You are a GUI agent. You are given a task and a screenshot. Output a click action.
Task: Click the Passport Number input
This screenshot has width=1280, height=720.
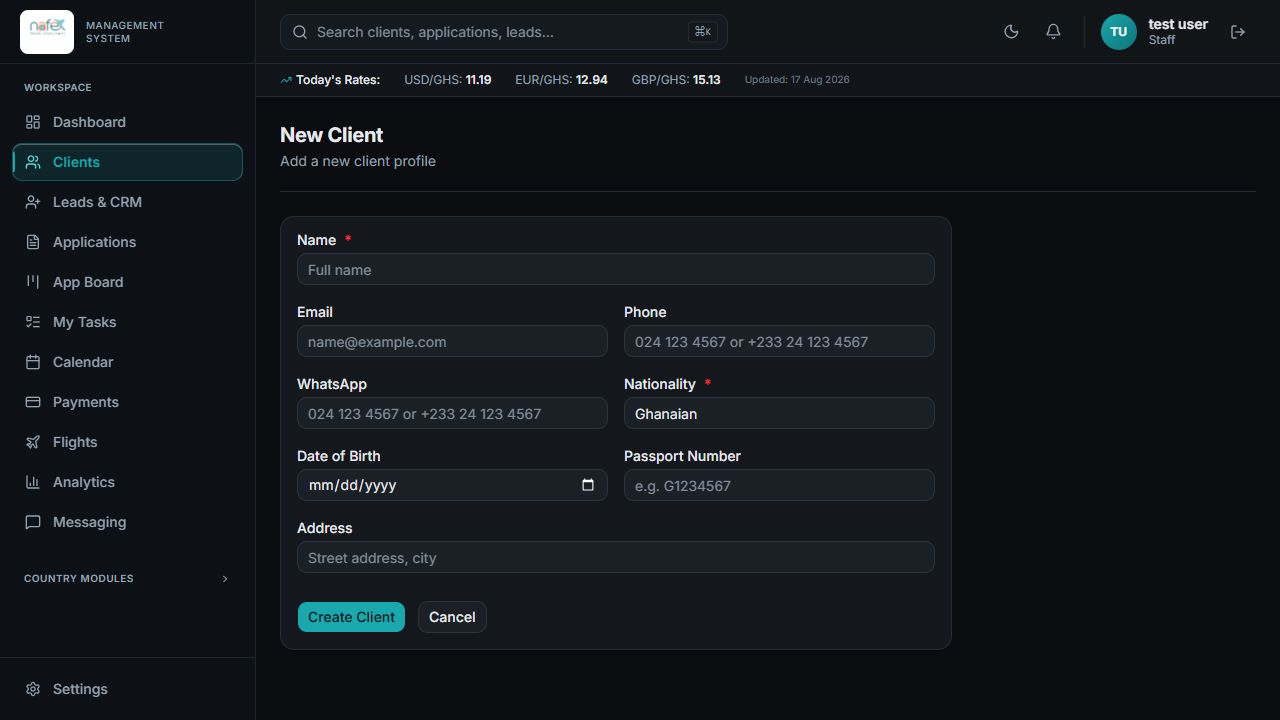point(779,485)
